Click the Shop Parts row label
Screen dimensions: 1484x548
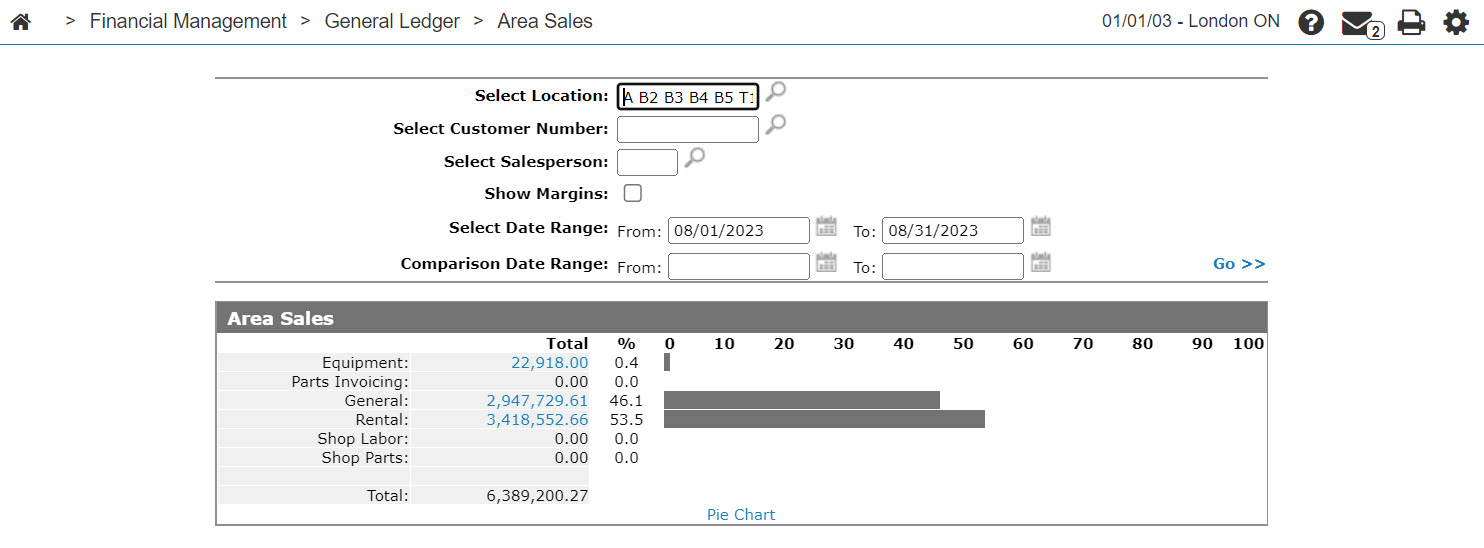(x=365, y=457)
